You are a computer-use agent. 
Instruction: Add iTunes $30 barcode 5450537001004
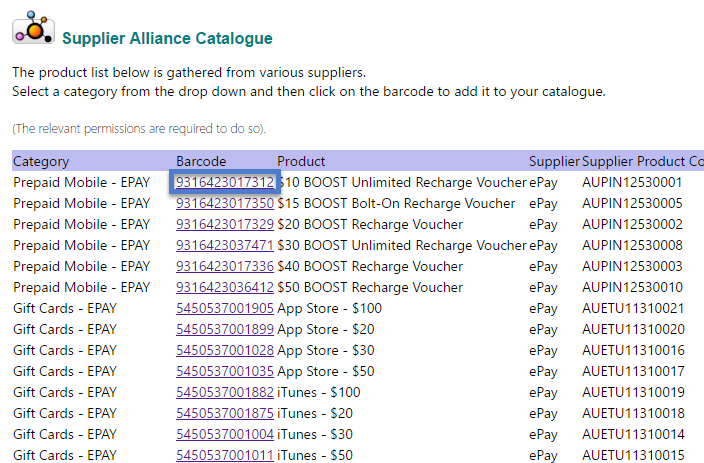[x=225, y=434]
